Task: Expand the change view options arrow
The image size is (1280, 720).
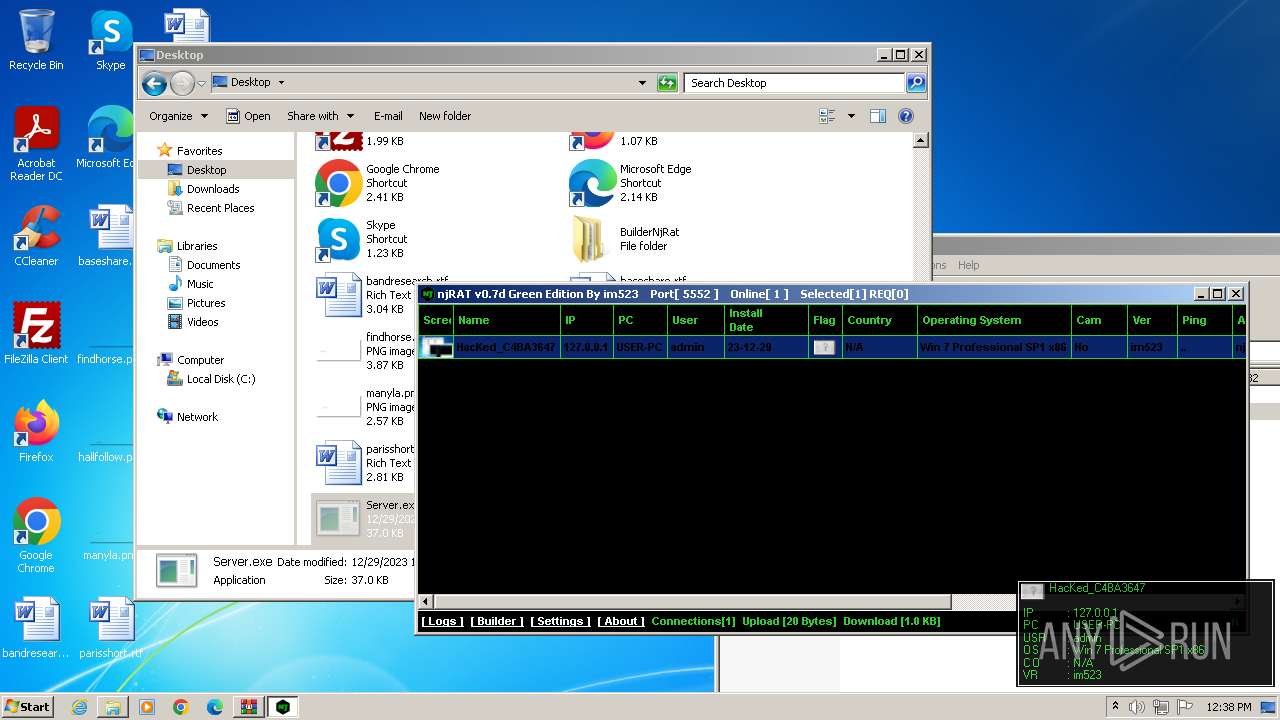Action: 851,116
